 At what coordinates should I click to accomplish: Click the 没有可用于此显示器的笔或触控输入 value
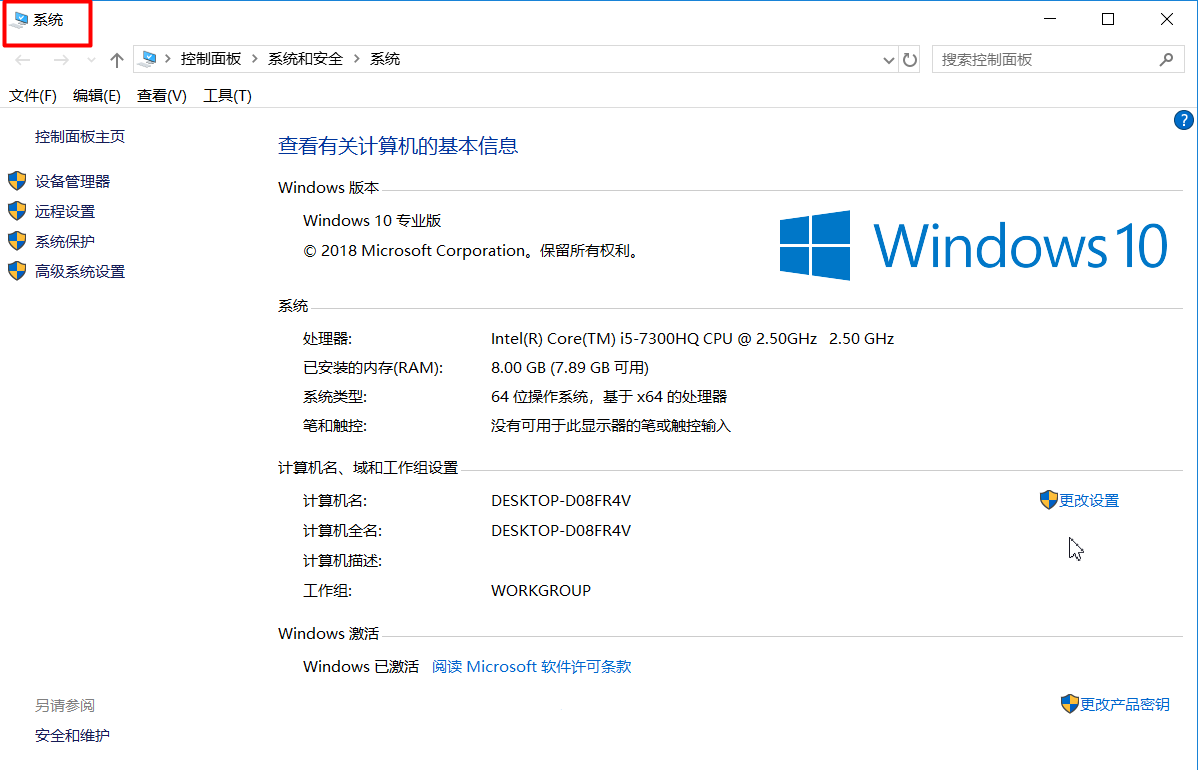pos(610,425)
